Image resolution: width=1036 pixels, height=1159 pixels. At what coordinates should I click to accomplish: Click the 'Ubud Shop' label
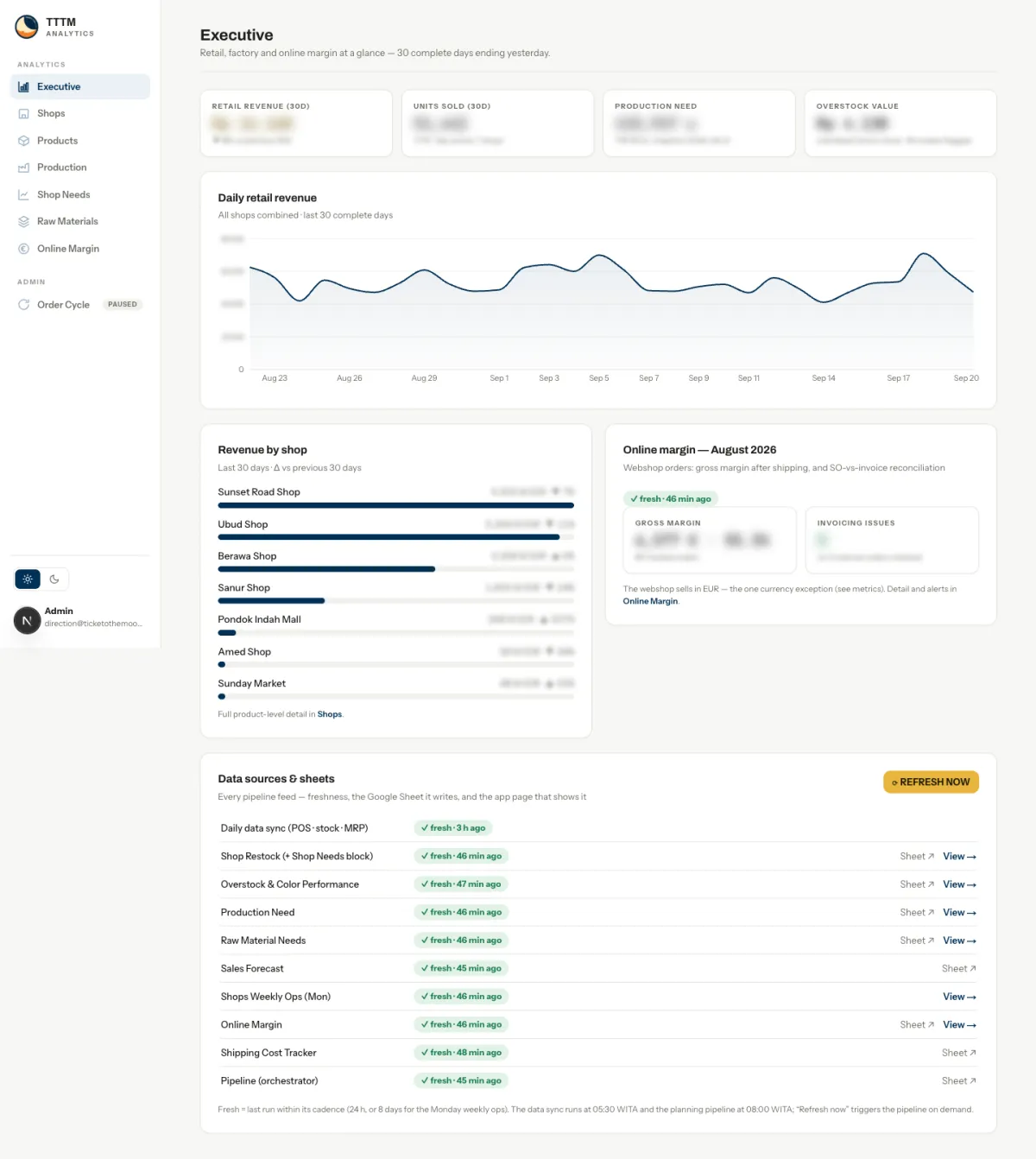pos(243,524)
